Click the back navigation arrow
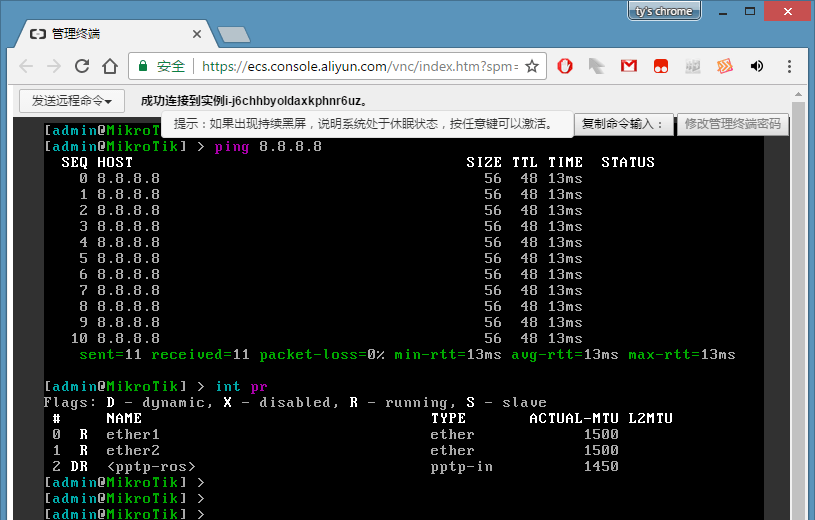 click(26, 66)
